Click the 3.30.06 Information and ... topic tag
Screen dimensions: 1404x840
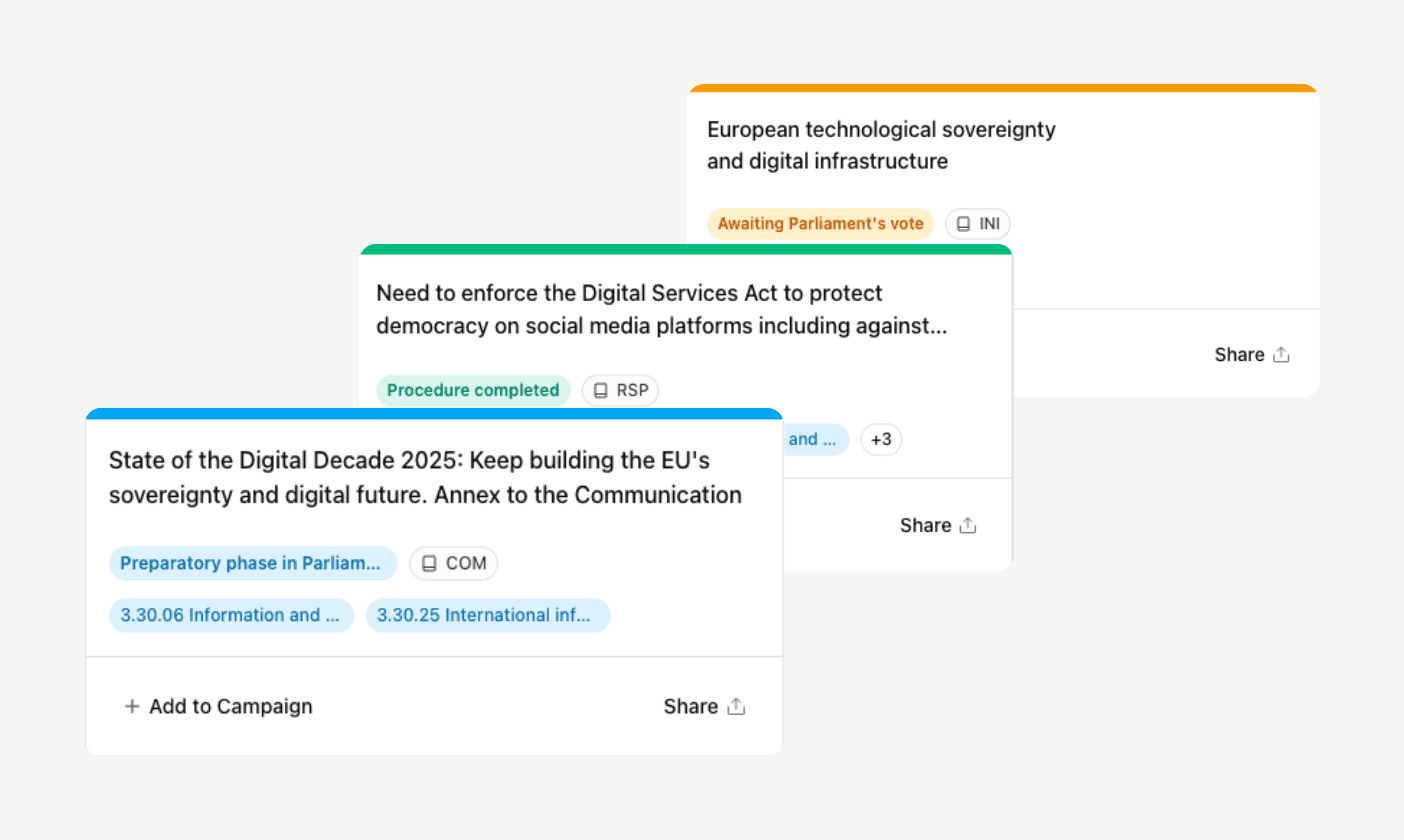click(232, 615)
